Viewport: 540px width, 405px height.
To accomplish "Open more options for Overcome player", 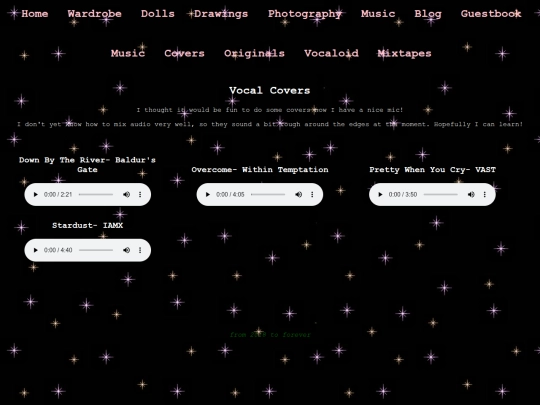I will [x=312, y=195].
